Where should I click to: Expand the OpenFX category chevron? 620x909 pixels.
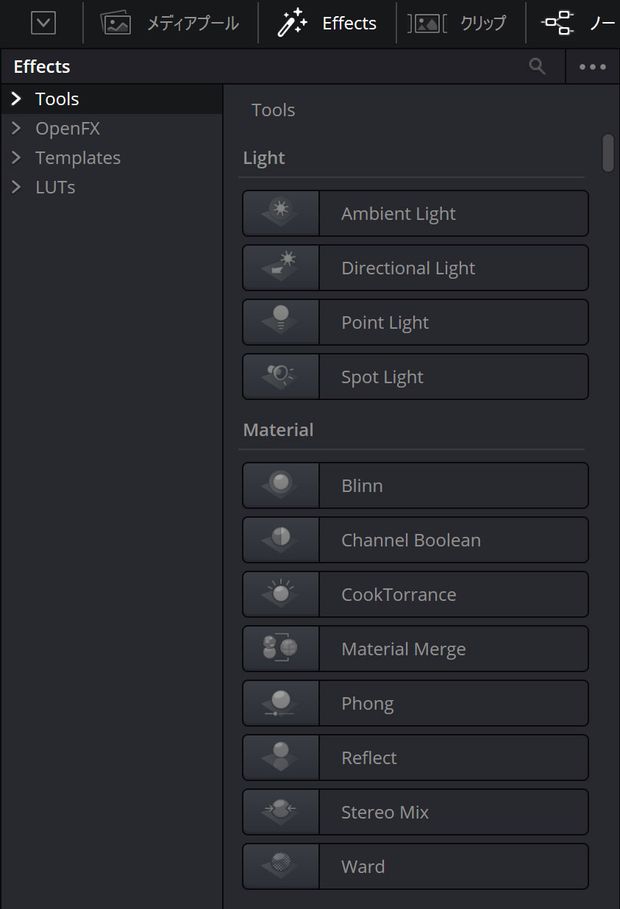[16, 128]
